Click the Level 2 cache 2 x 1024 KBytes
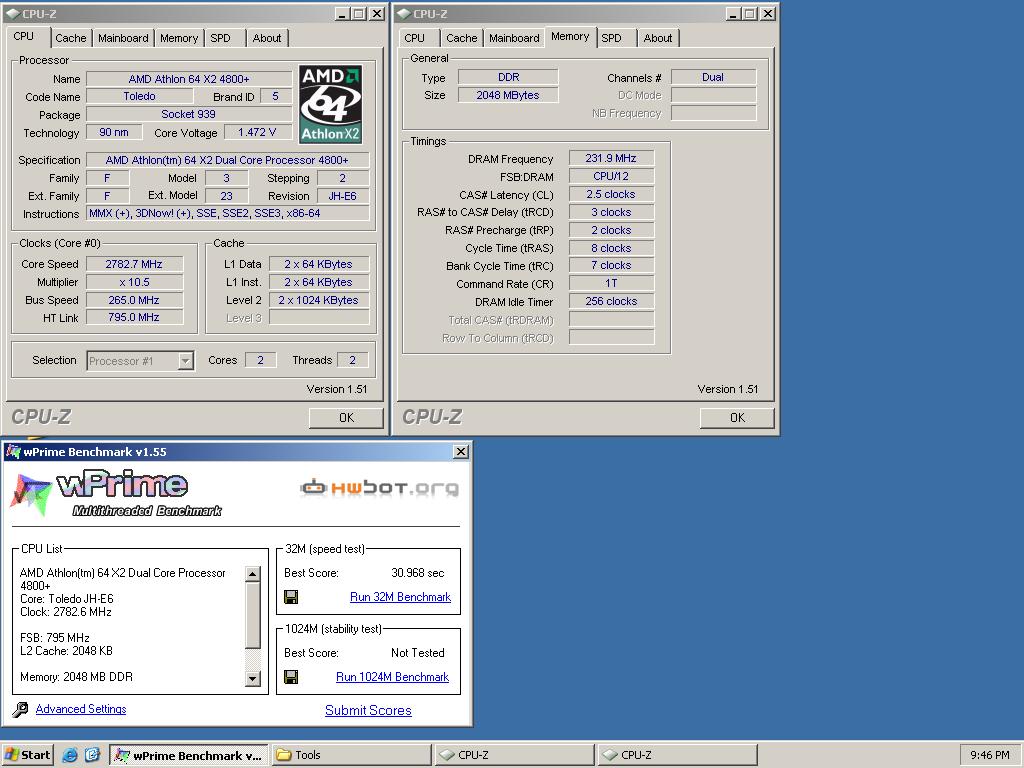Viewport: 1024px width, 768px height. [319, 300]
